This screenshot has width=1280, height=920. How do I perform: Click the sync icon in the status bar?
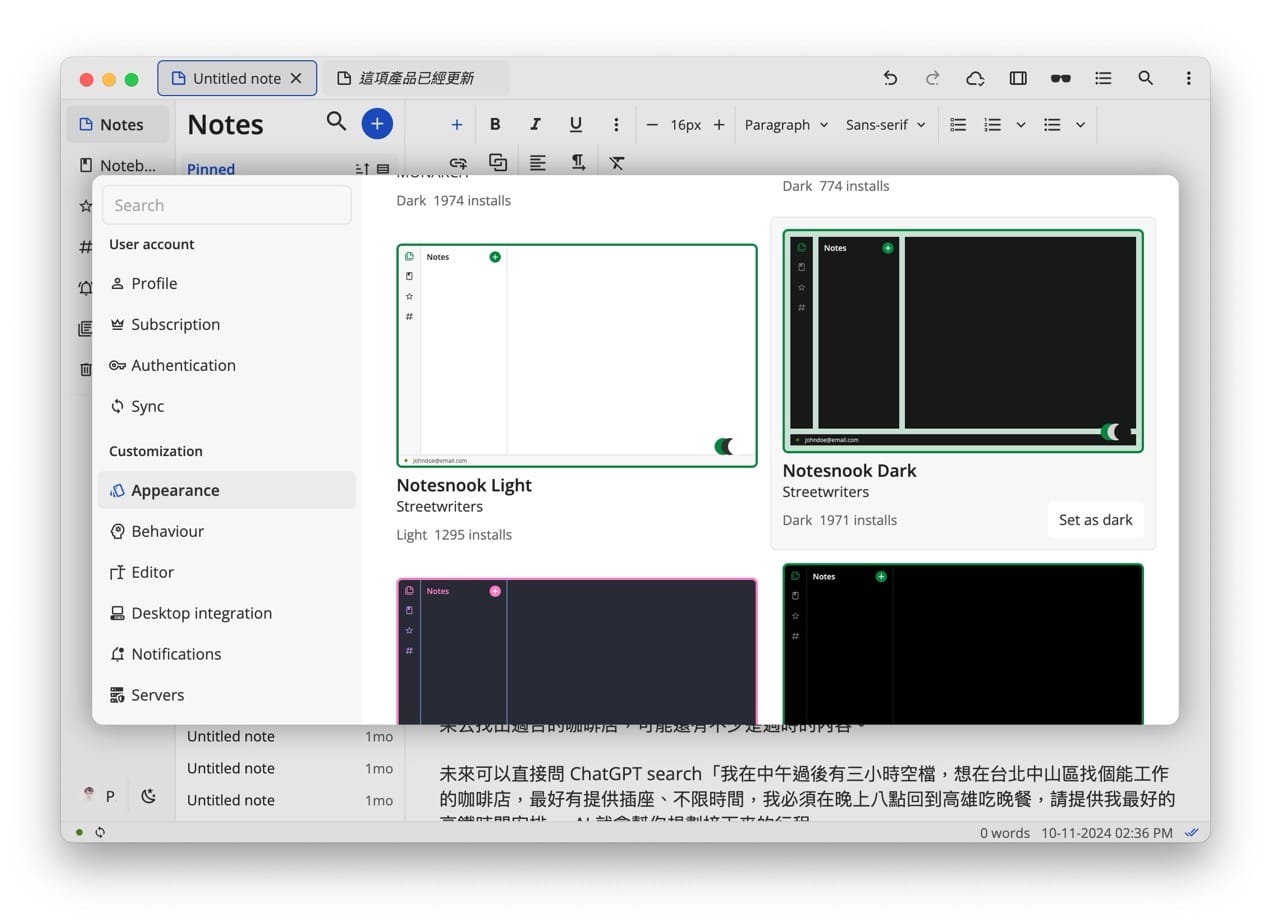pyautogui.click(x=100, y=832)
